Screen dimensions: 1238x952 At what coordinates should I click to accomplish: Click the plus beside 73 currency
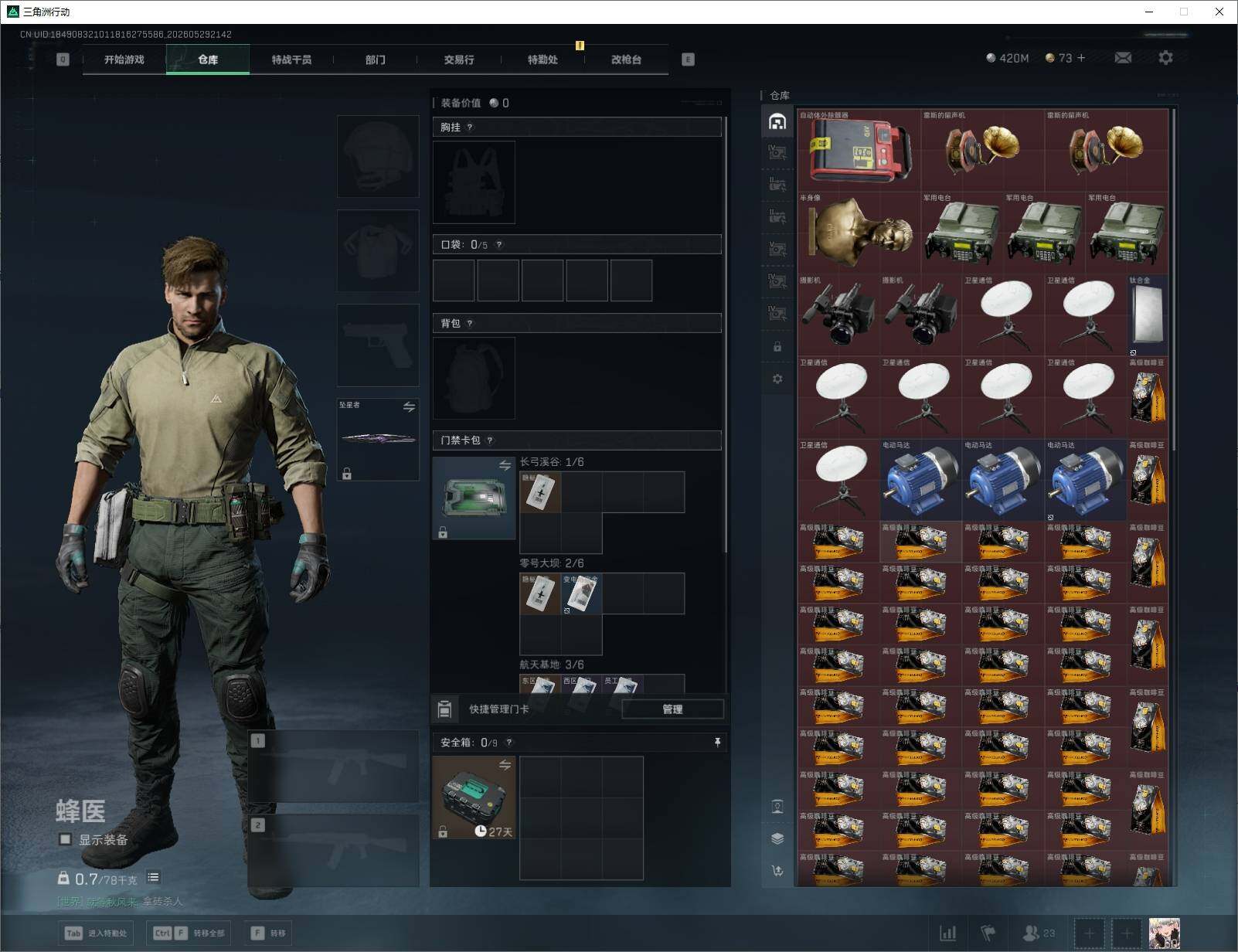point(1080,58)
